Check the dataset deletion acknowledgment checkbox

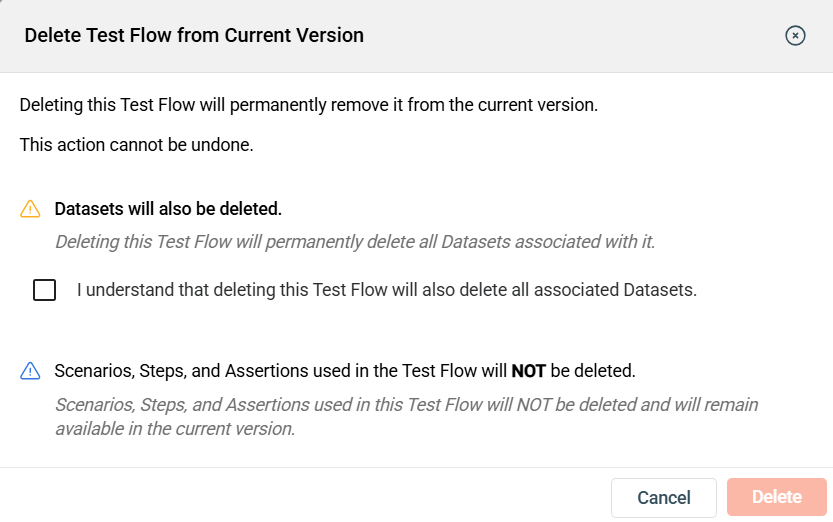(44, 290)
